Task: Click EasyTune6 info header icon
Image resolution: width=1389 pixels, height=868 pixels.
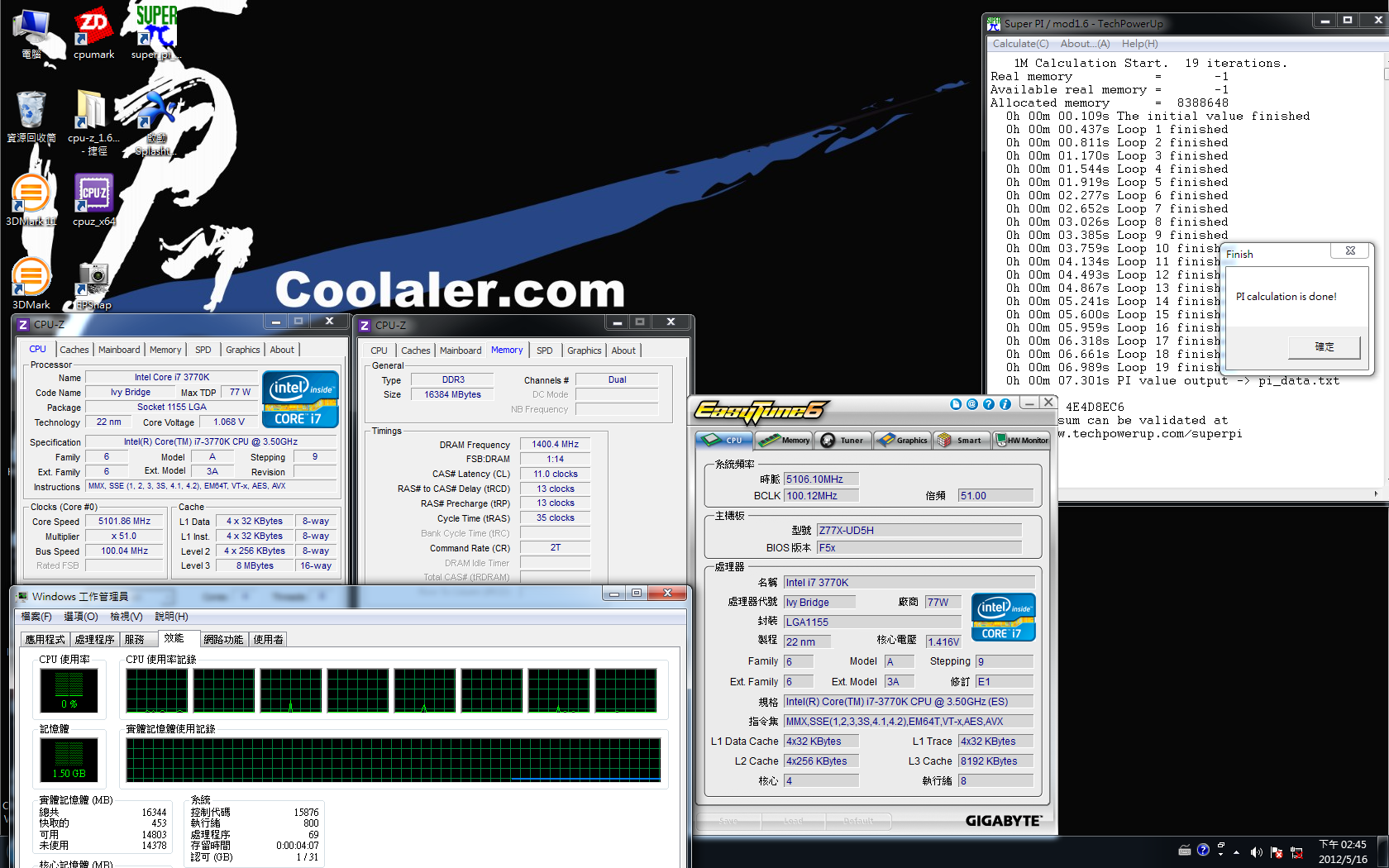Action: click(1005, 404)
